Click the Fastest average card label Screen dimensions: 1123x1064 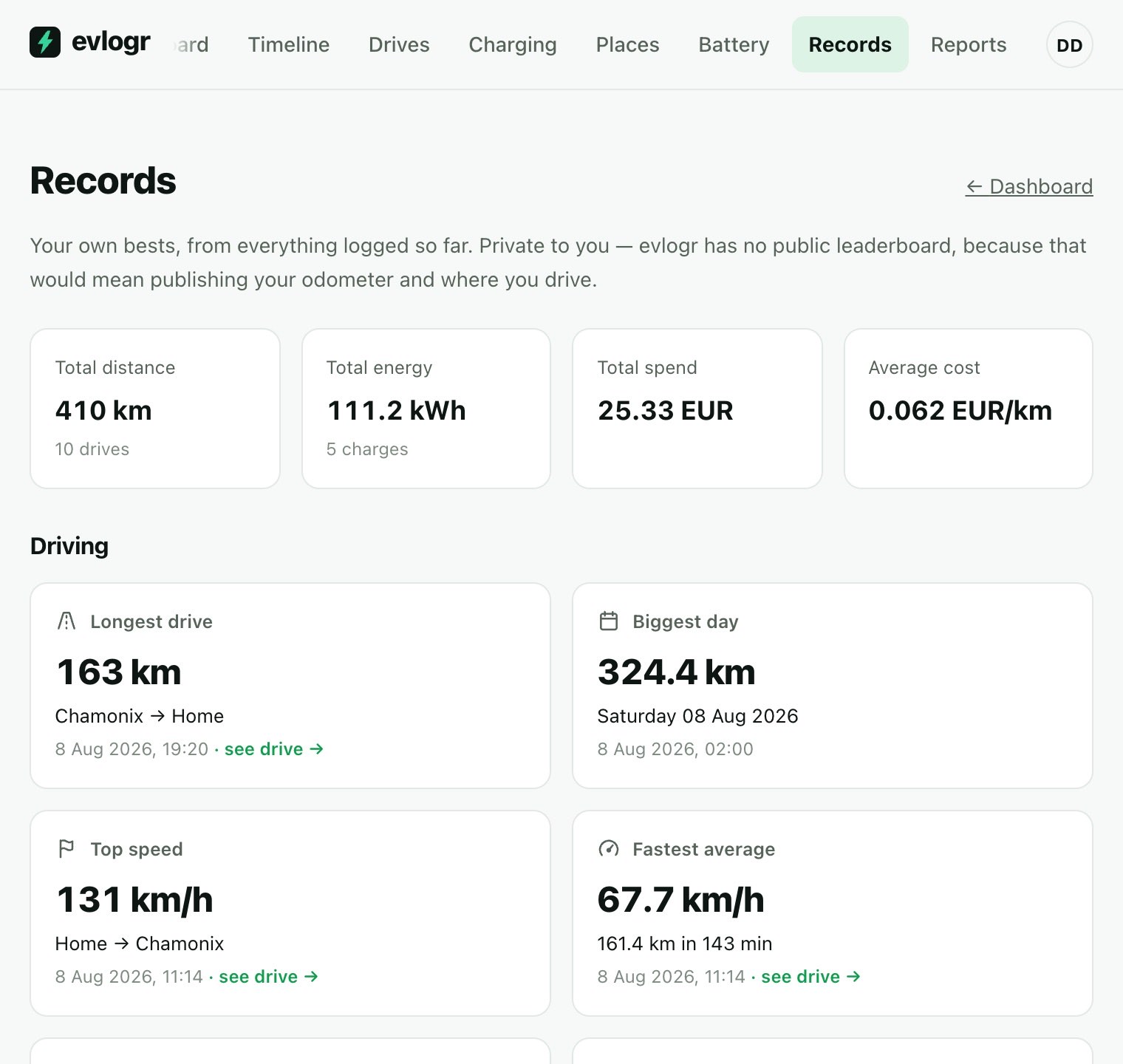click(x=704, y=849)
